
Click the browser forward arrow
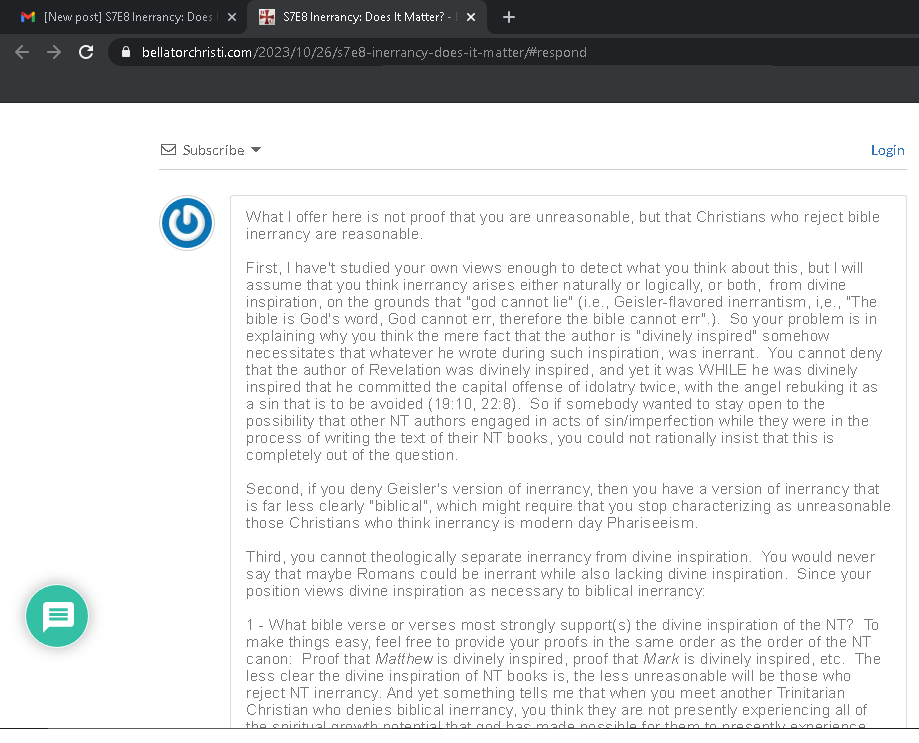54,52
